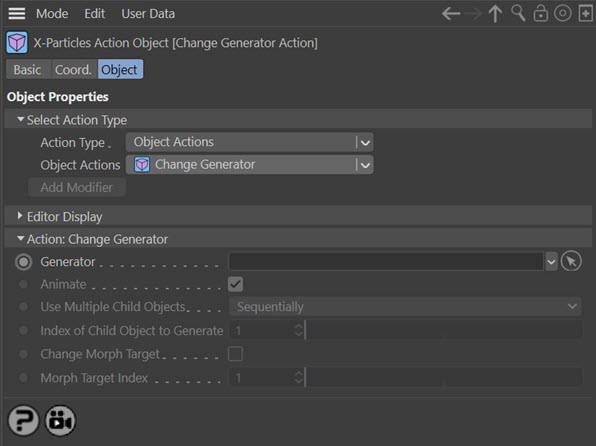This screenshot has width=596, height=446.
Task: Click the circular mode target icon
Action: click(x=563, y=14)
